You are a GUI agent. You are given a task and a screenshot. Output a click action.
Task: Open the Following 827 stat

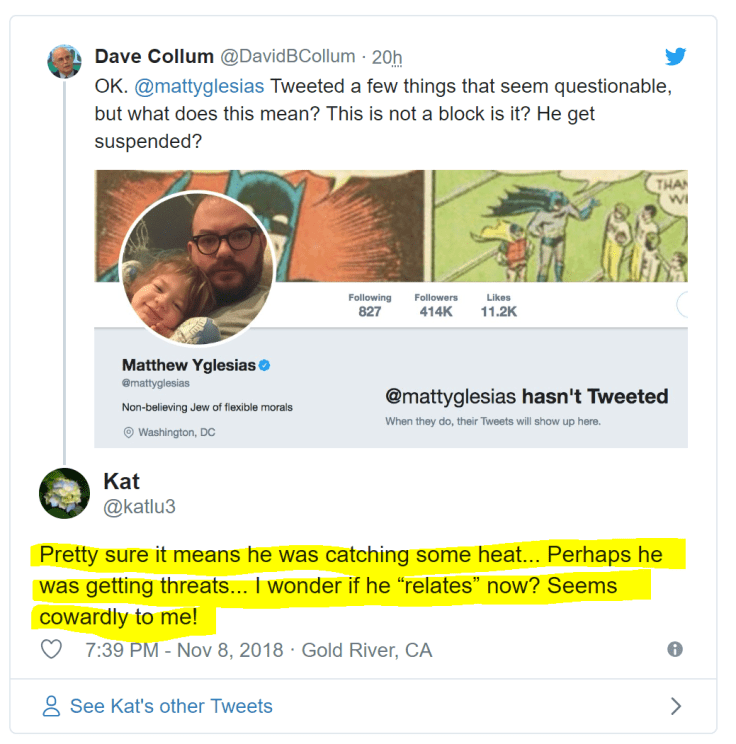[x=369, y=305]
